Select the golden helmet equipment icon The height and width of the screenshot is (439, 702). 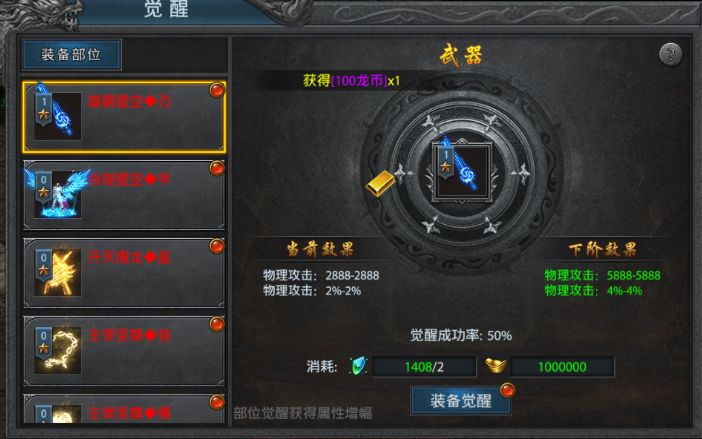pyautogui.click(x=57, y=273)
